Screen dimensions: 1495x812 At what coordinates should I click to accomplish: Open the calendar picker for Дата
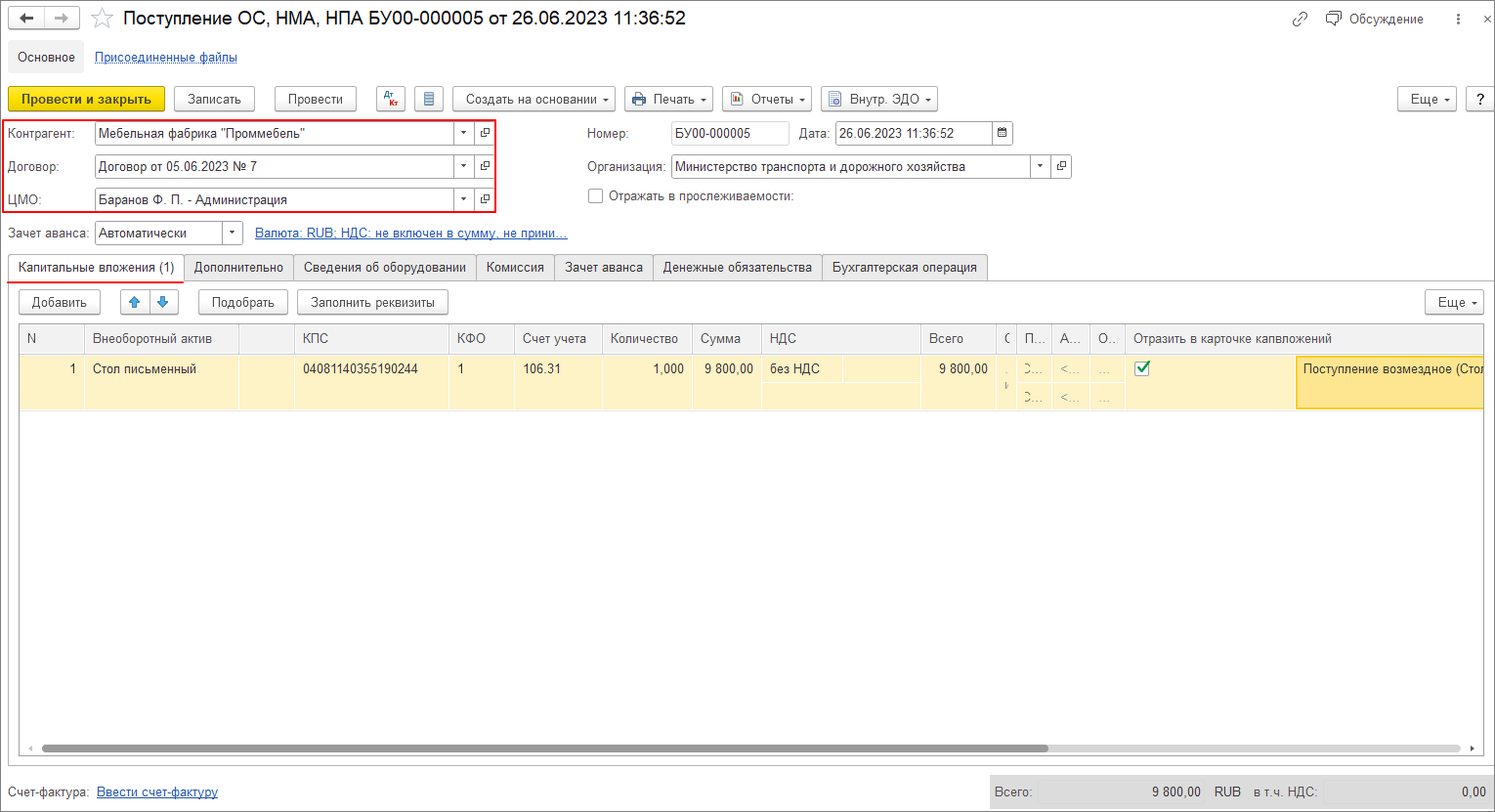[1002, 133]
